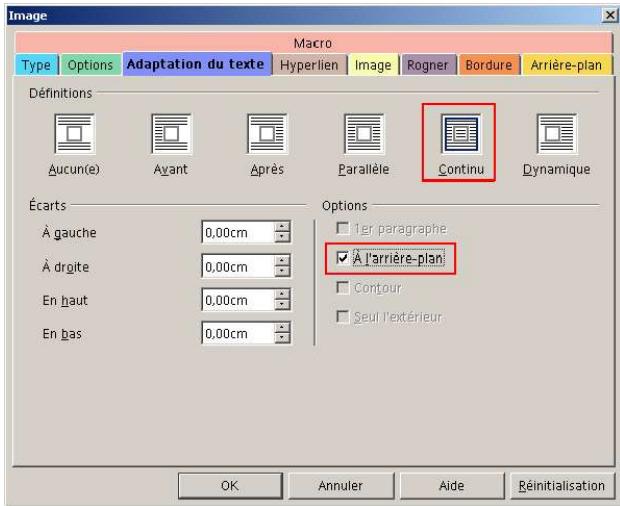Close the Image dialog window
This screenshot has height=506, width=620.
(x=610, y=15)
